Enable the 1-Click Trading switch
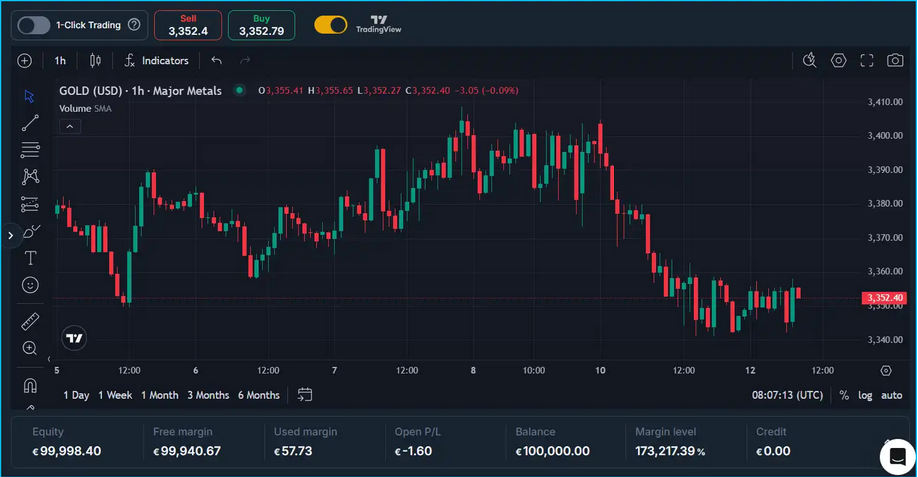Viewport: 918px width, 477px height. pyautogui.click(x=34, y=25)
